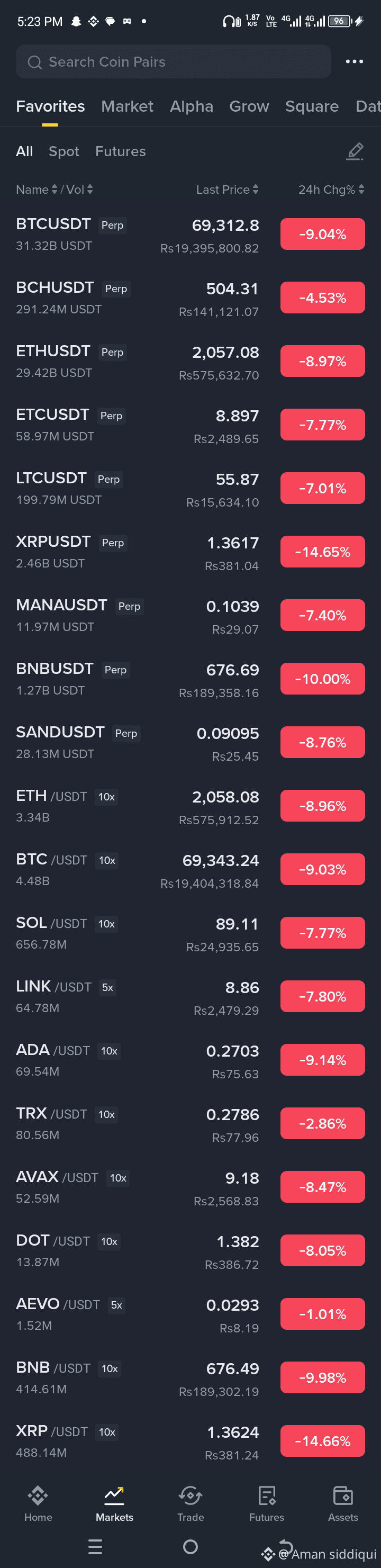381x1568 pixels.
Task: Open Futures in bottom navigation
Action: (267, 1495)
